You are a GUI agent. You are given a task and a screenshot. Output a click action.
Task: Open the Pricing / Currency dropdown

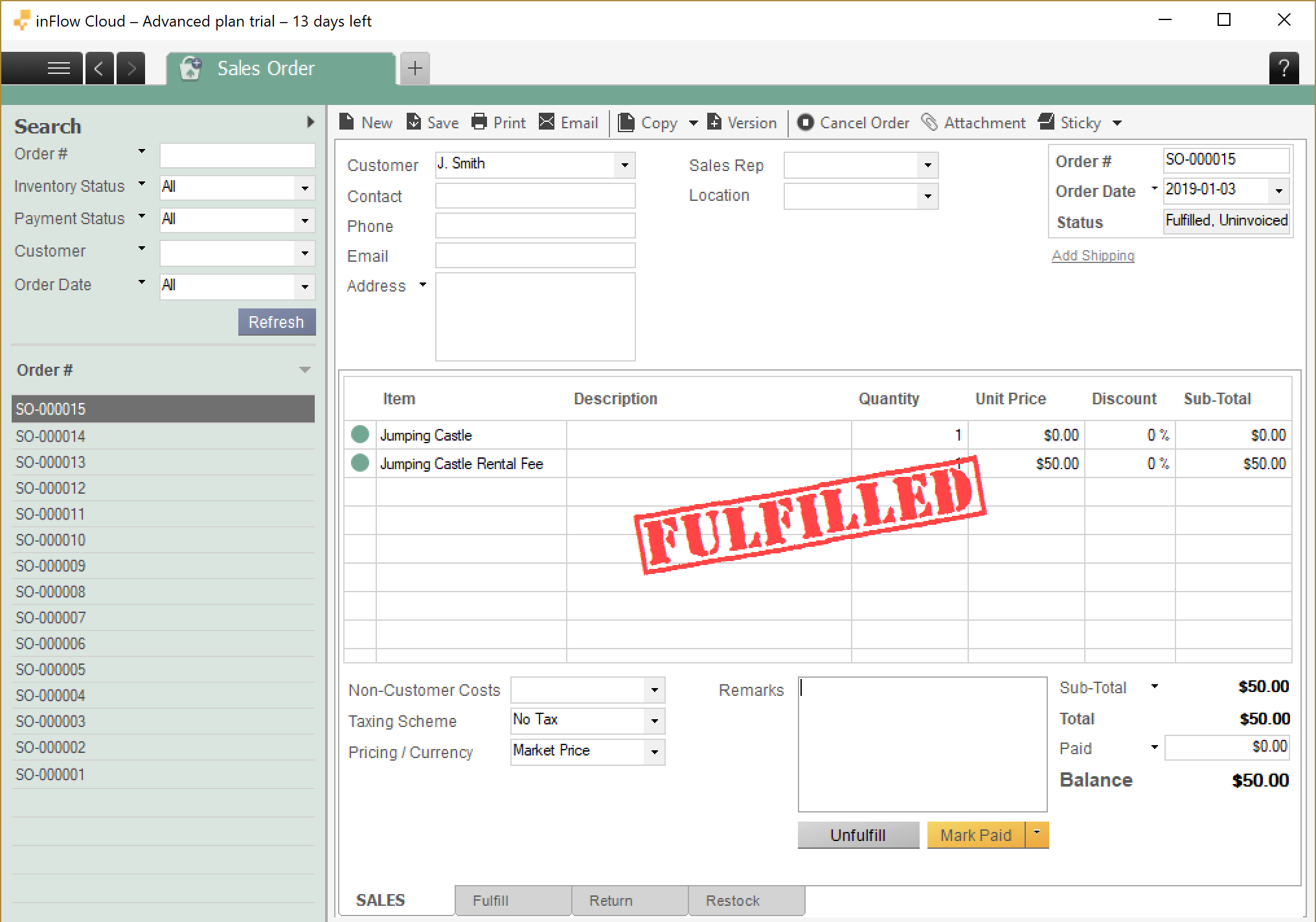coord(654,752)
